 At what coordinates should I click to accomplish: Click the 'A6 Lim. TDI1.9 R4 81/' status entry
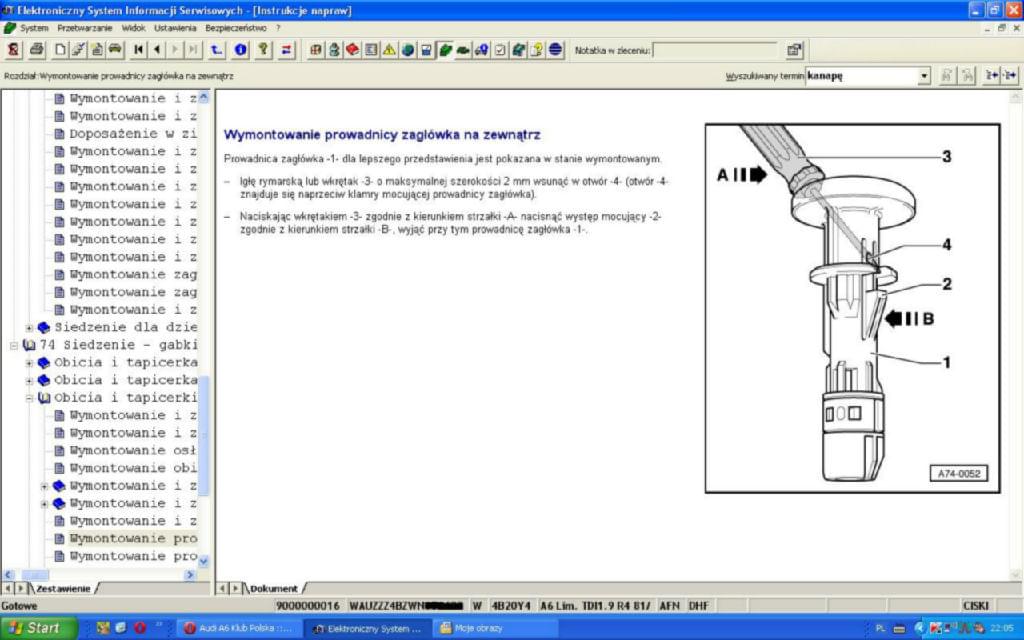click(595, 606)
